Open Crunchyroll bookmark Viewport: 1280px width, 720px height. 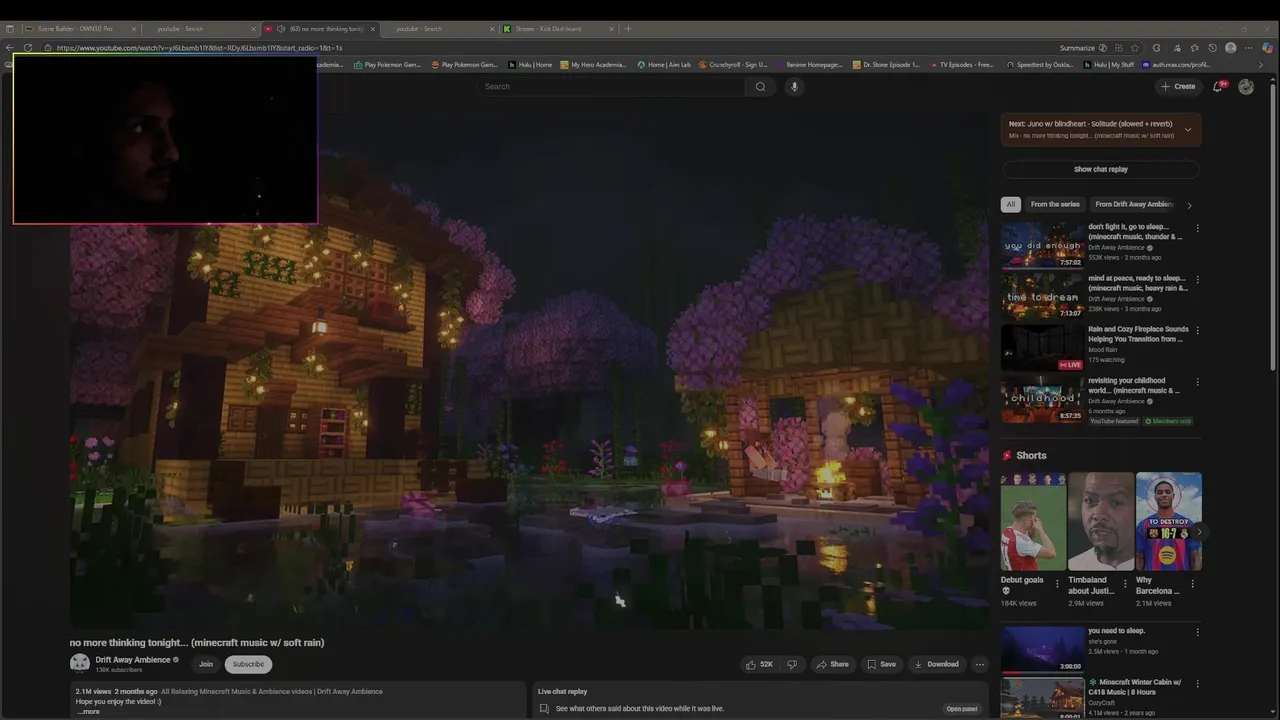click(x=733, y=65)
